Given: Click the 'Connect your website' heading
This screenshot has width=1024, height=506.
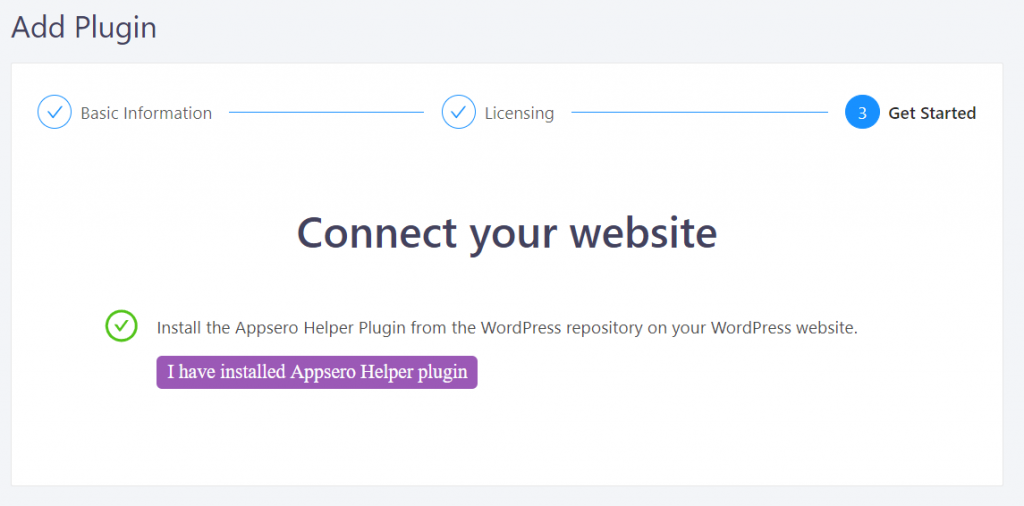Looking at the screenshot, I should (x=507, y=232).
